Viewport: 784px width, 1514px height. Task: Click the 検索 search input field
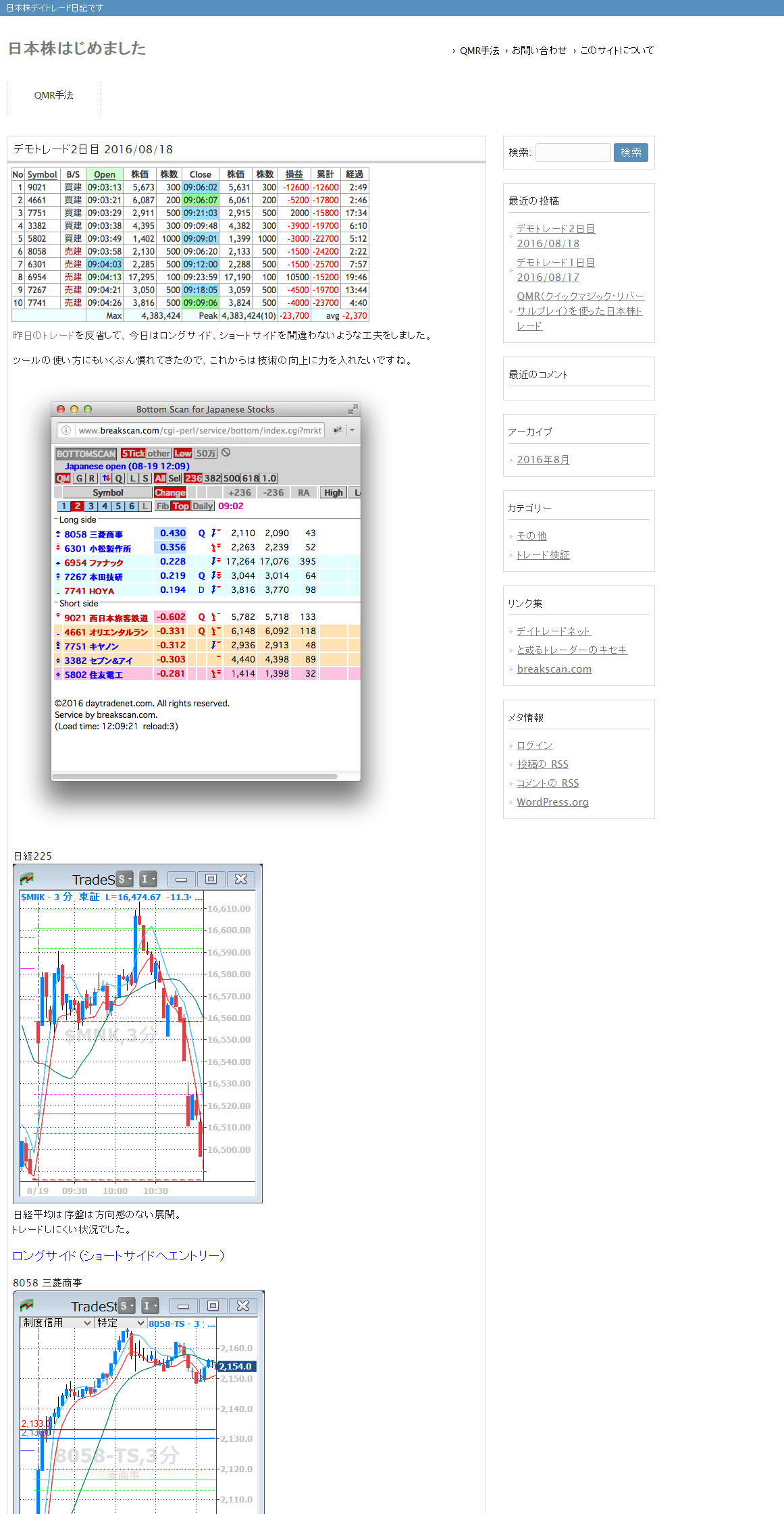pyautogui.click(x=573, y=153)
